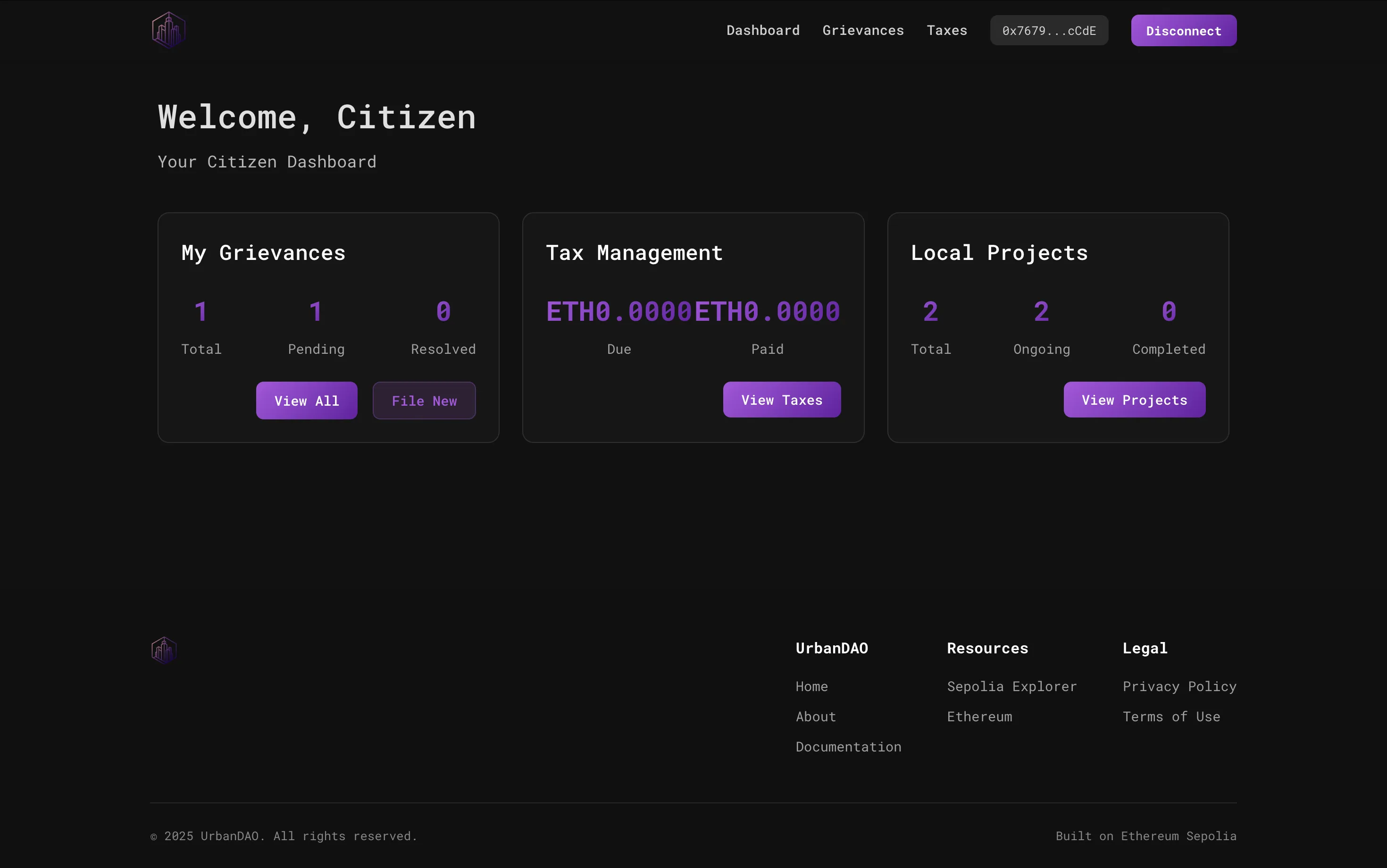The width and height of the screenshot is (1387, 868).
Task: Click the Local Projects card heading
Action: tap(998, 253)
